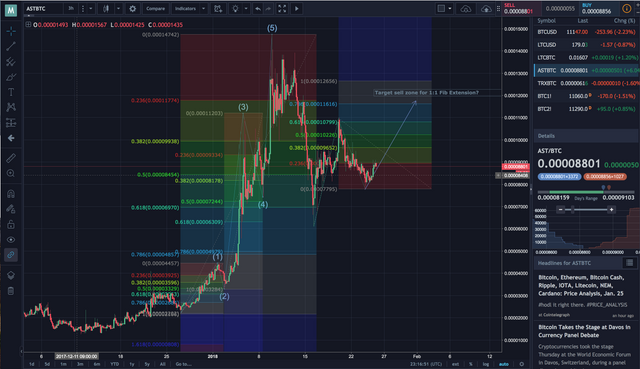Screen dimensions: 640x369
Task: Click the SELL 0.00008801 button
Action: (x=522, y=9)
